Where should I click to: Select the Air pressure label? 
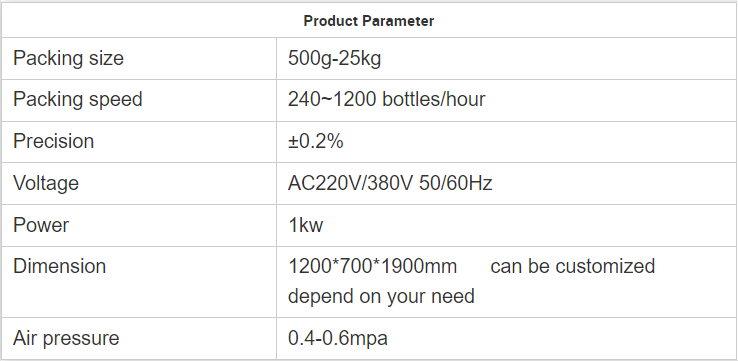click(66, 338)
